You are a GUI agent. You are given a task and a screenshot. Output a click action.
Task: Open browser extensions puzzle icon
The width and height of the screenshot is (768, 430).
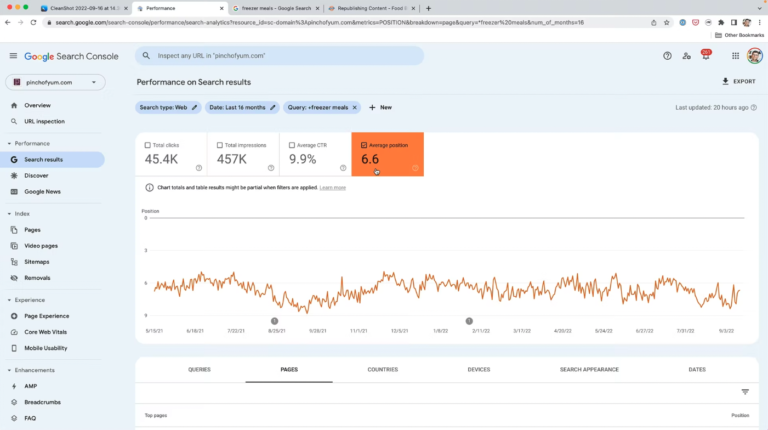click(x=721, y=23)
